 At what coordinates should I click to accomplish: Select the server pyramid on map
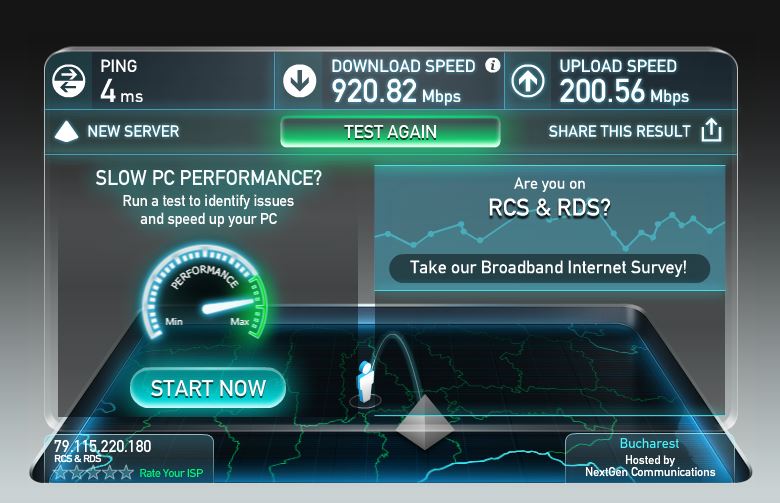[425, 422]
